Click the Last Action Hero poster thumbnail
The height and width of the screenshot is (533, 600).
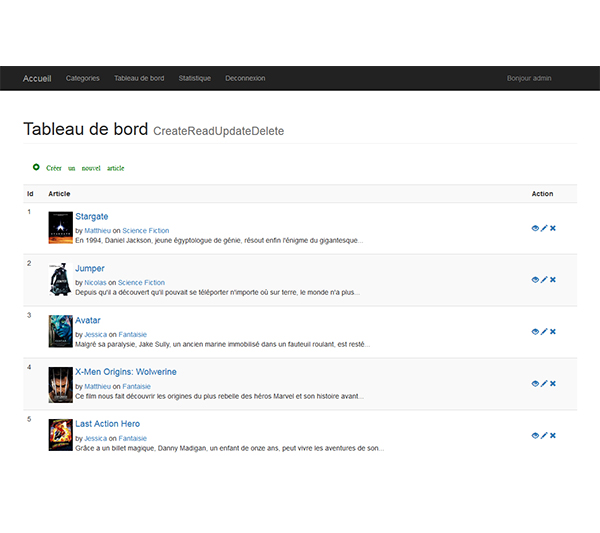[60, 435]
